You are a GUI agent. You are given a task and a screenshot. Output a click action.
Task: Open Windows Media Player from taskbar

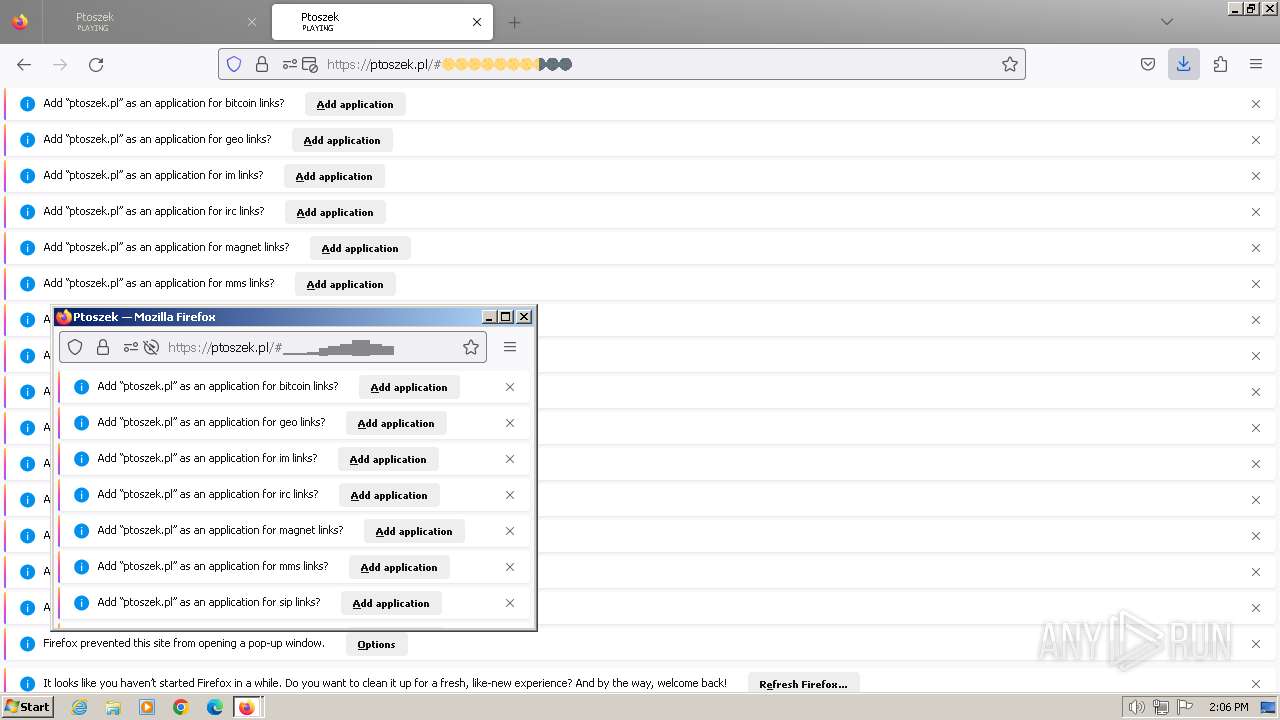click(147, 707)
